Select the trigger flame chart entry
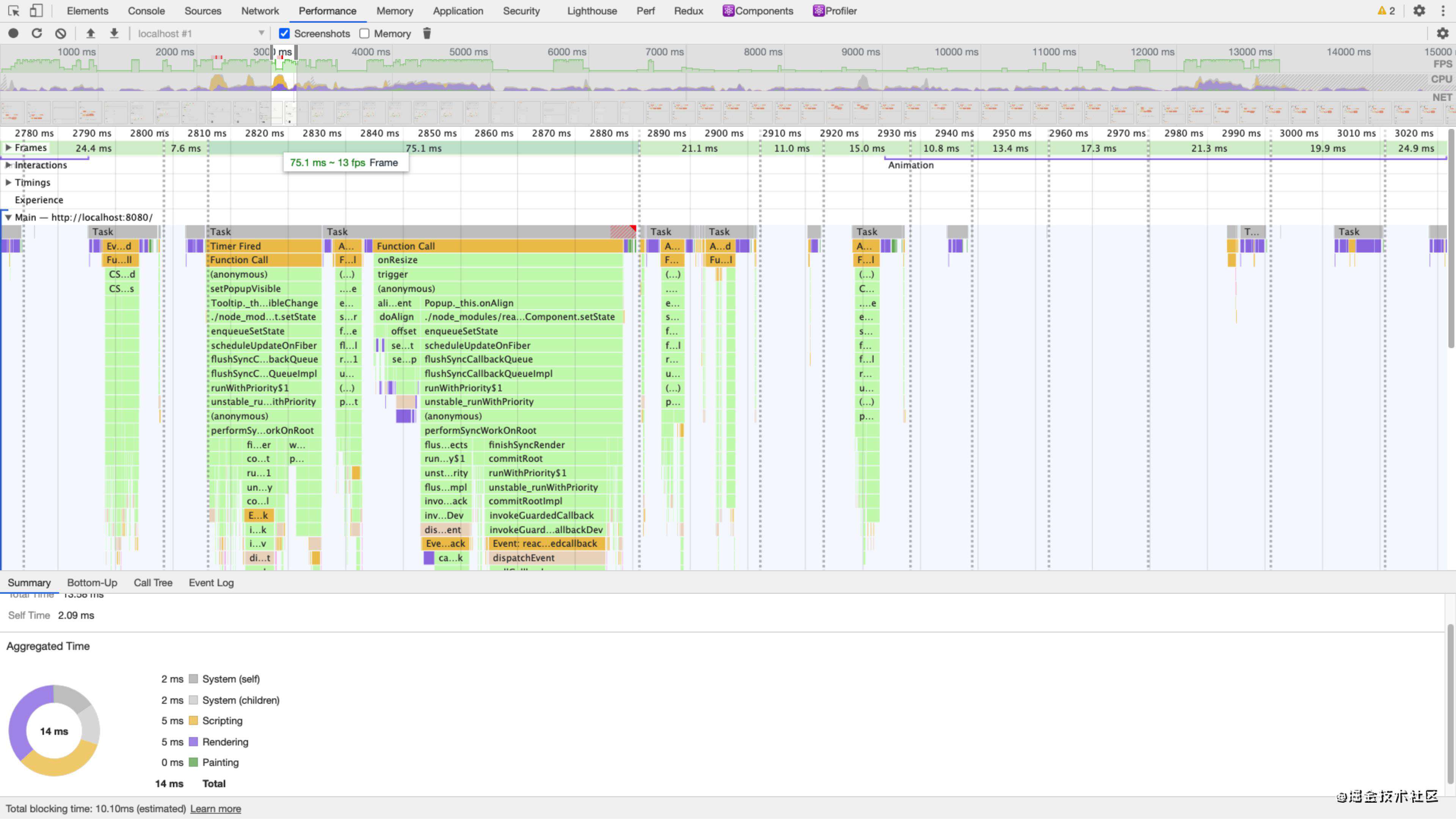 499,274
